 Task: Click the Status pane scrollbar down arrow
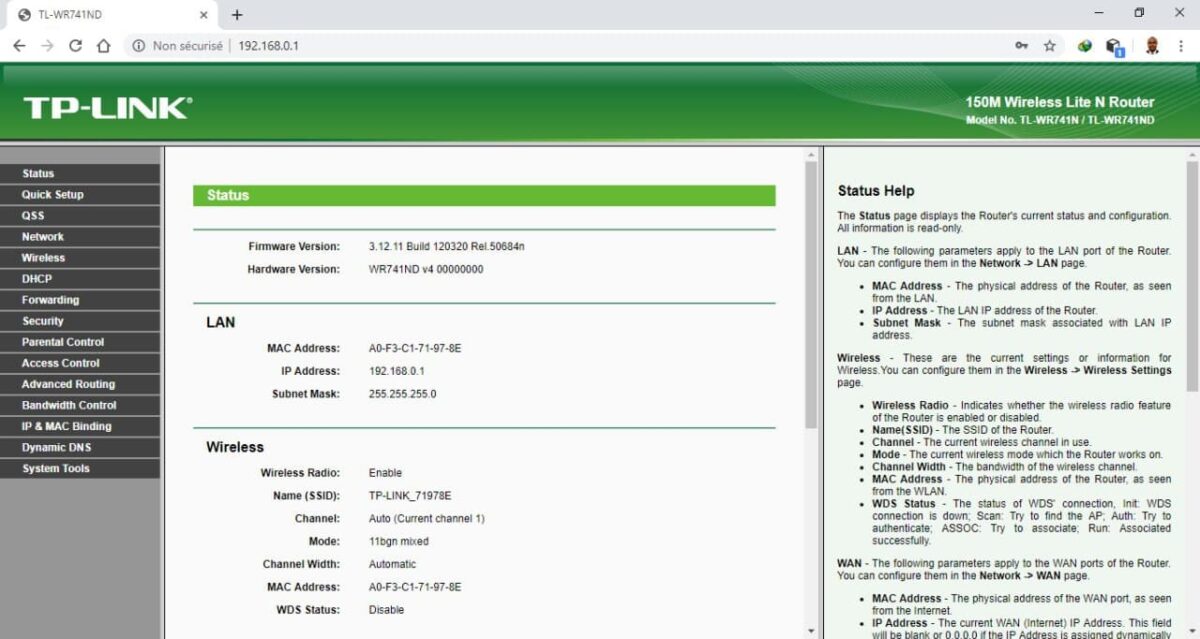[810, 631]
